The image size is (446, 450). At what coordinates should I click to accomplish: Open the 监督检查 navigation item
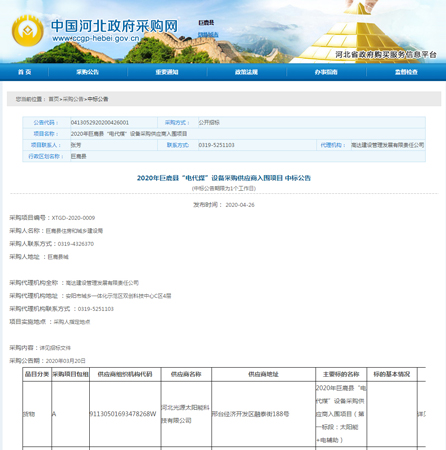pos(406,72)
